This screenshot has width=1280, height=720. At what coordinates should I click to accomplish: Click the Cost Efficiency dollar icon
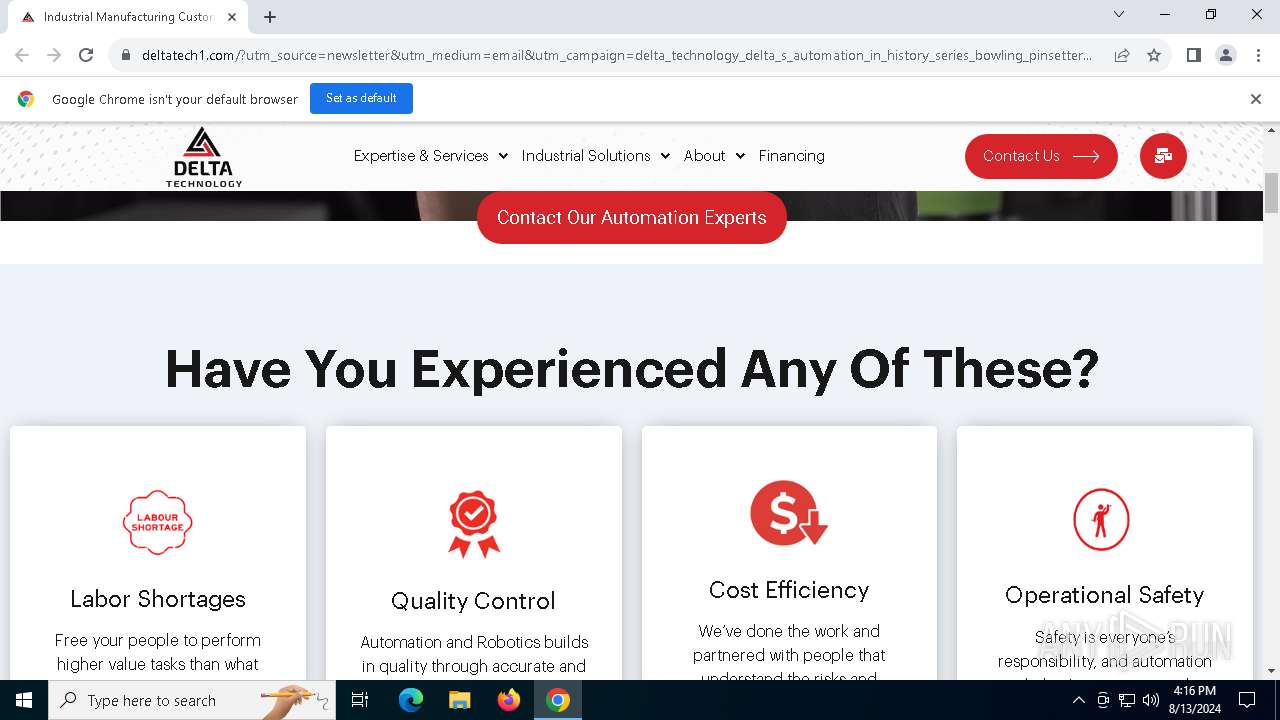coord(789,513)
